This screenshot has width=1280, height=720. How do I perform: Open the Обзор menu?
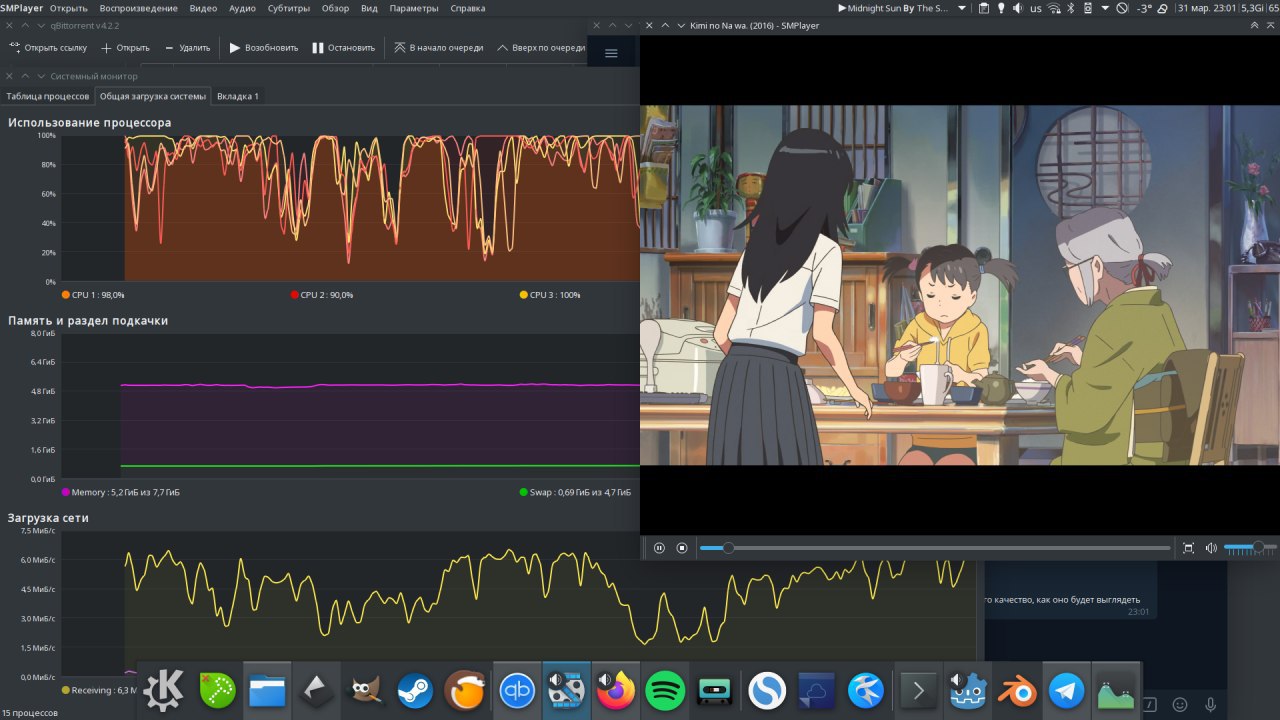click(335, 8)
